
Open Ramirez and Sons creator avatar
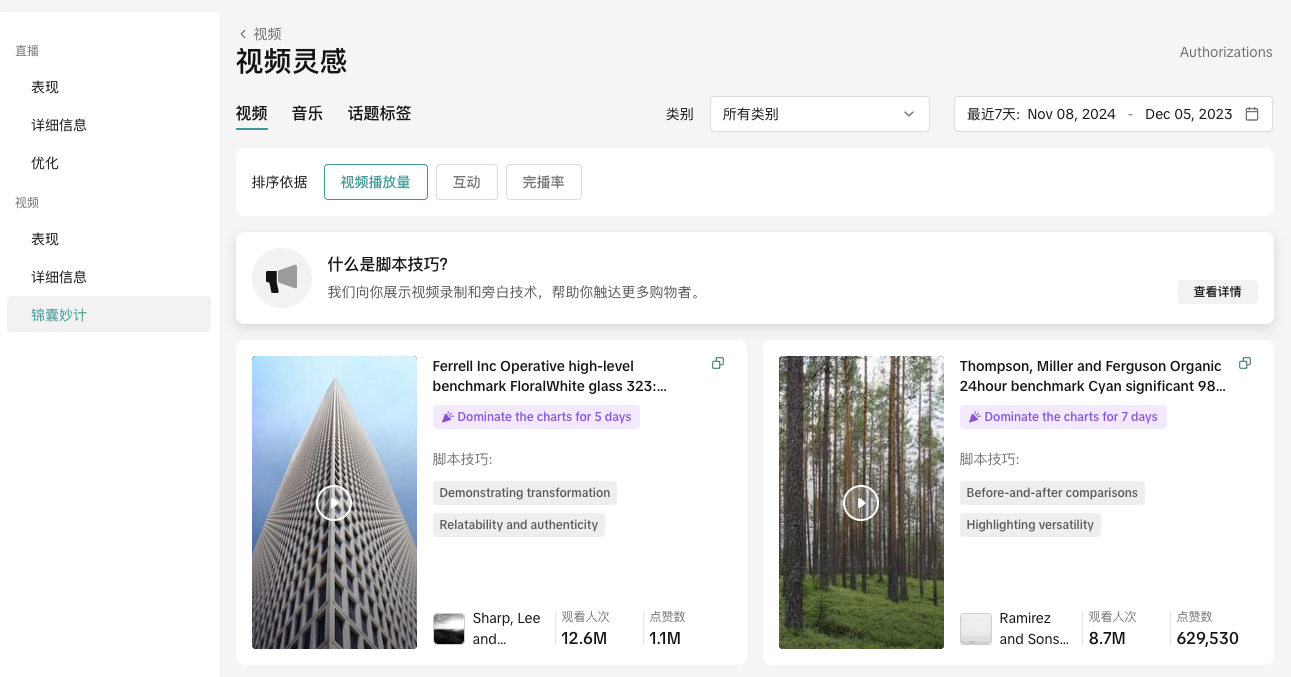point(976,629)
